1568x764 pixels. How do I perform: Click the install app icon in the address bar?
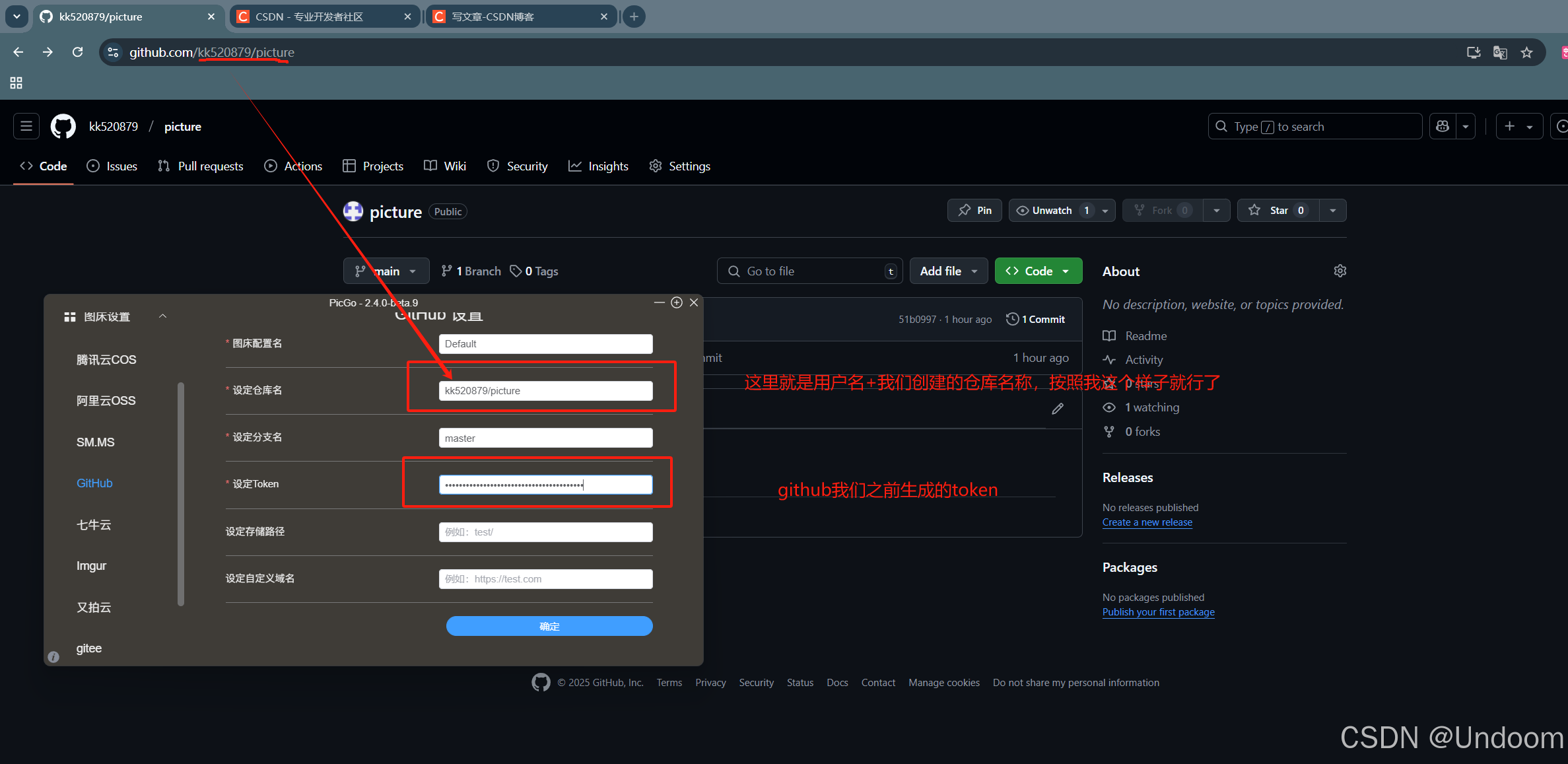point(1473,53)
